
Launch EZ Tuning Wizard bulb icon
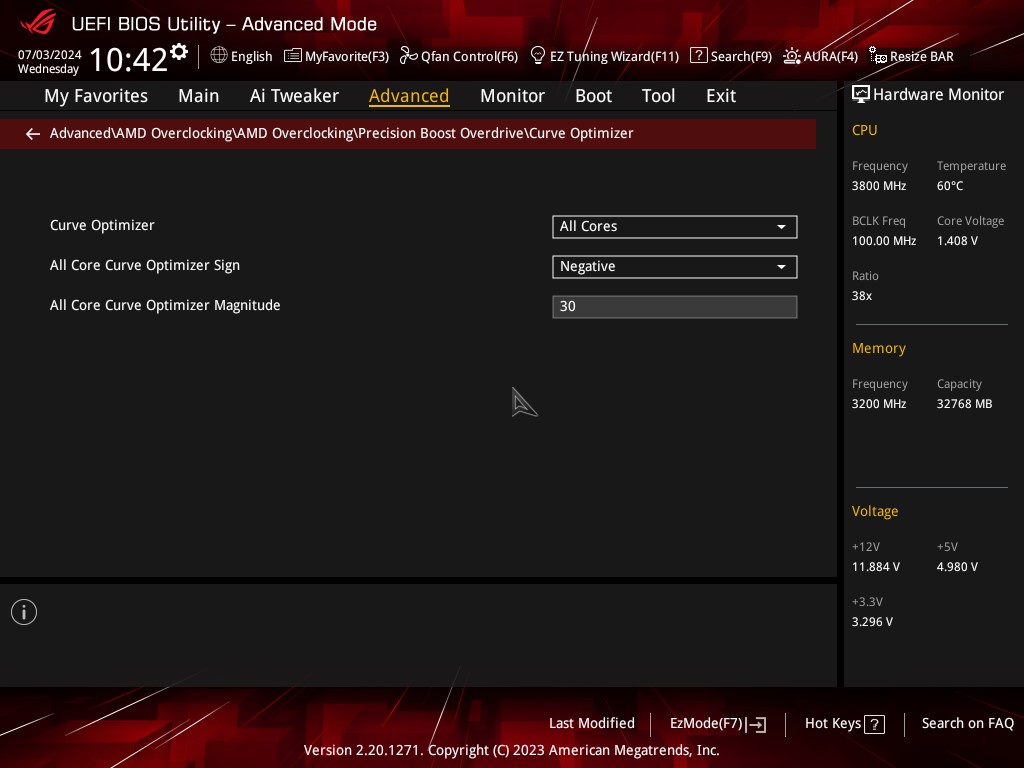537,56
